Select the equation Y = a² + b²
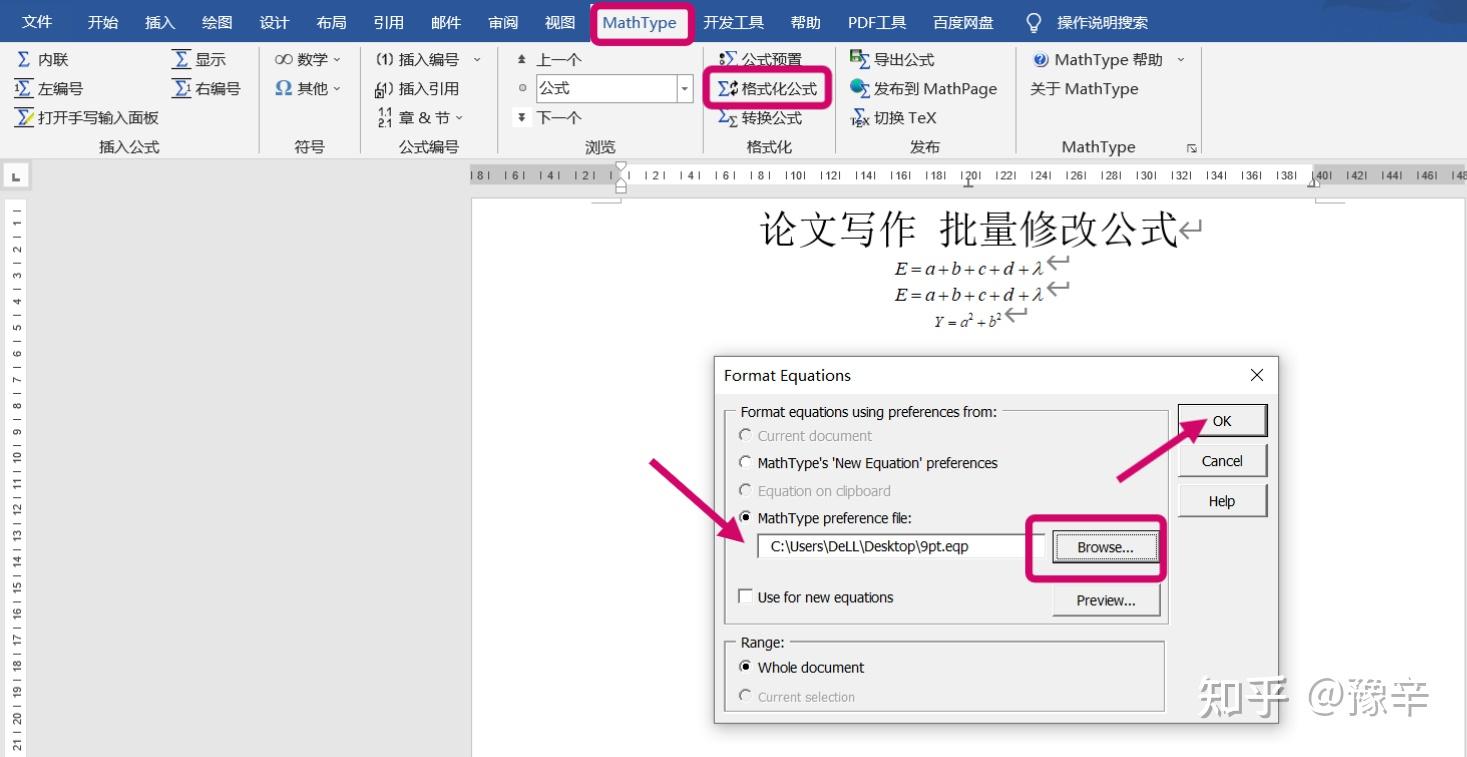The height and width of the screenshot is (757, 1467). [x=968, y=320]
